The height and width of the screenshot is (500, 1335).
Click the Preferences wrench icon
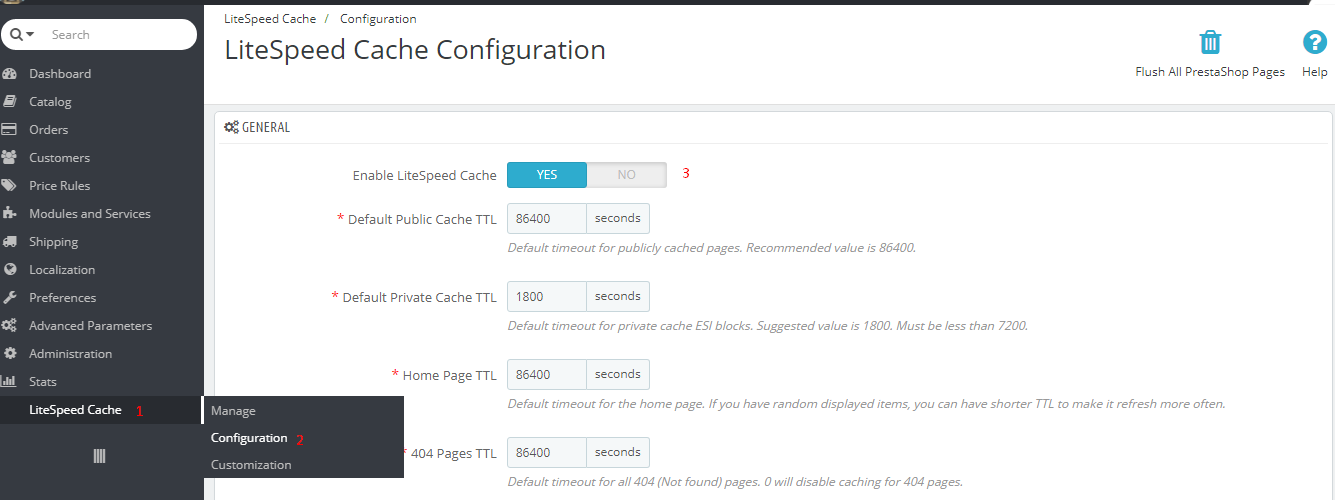[x=10, y=298]
